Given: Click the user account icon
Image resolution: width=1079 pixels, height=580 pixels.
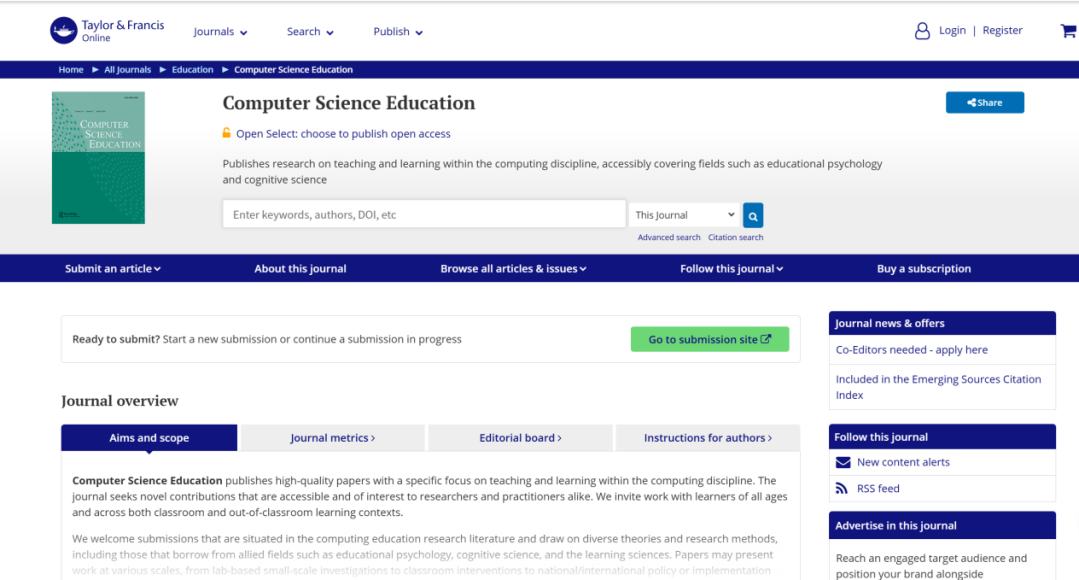Looking at the screenshot, I should click(922, 31).
